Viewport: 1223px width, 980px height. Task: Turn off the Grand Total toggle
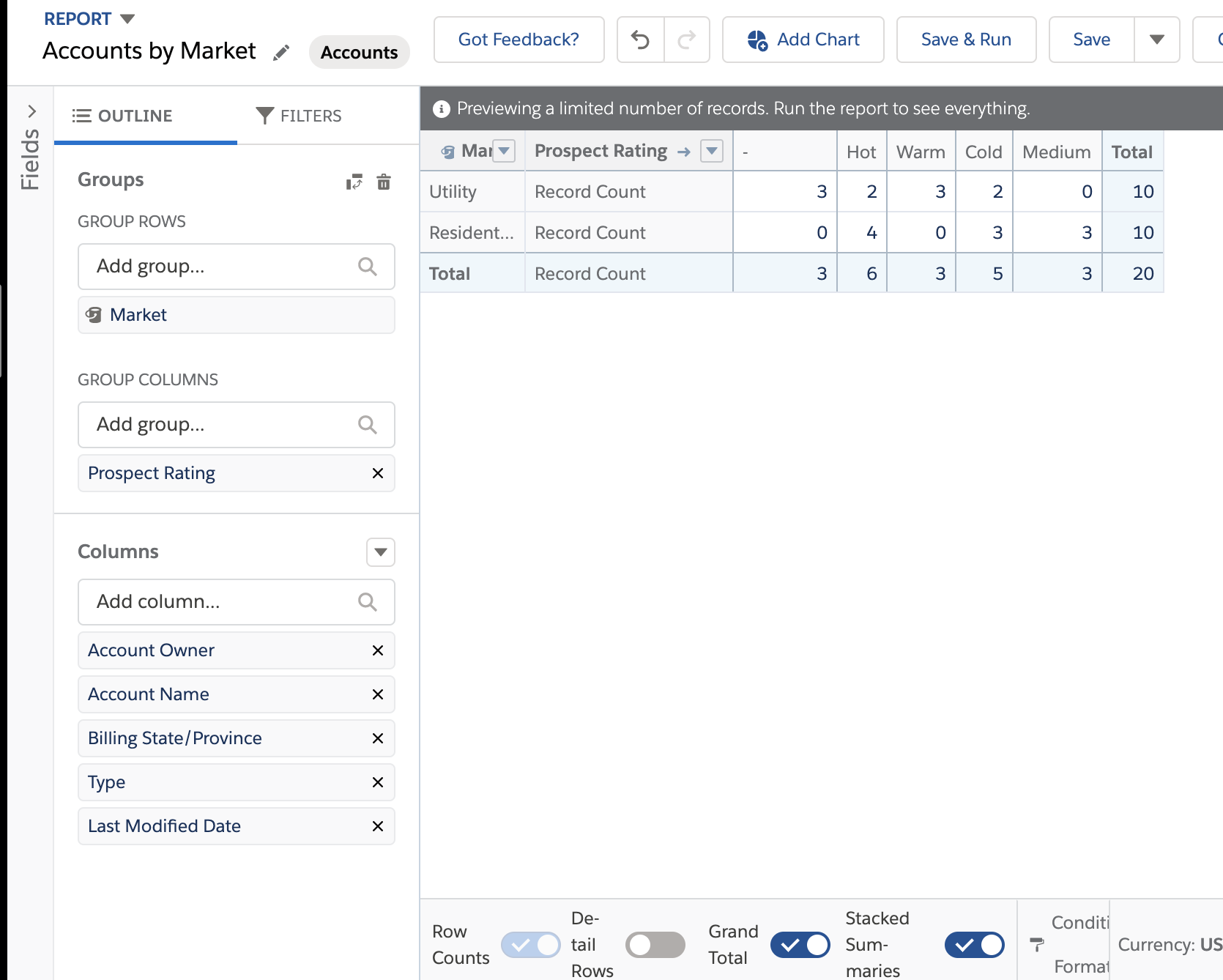800,945
